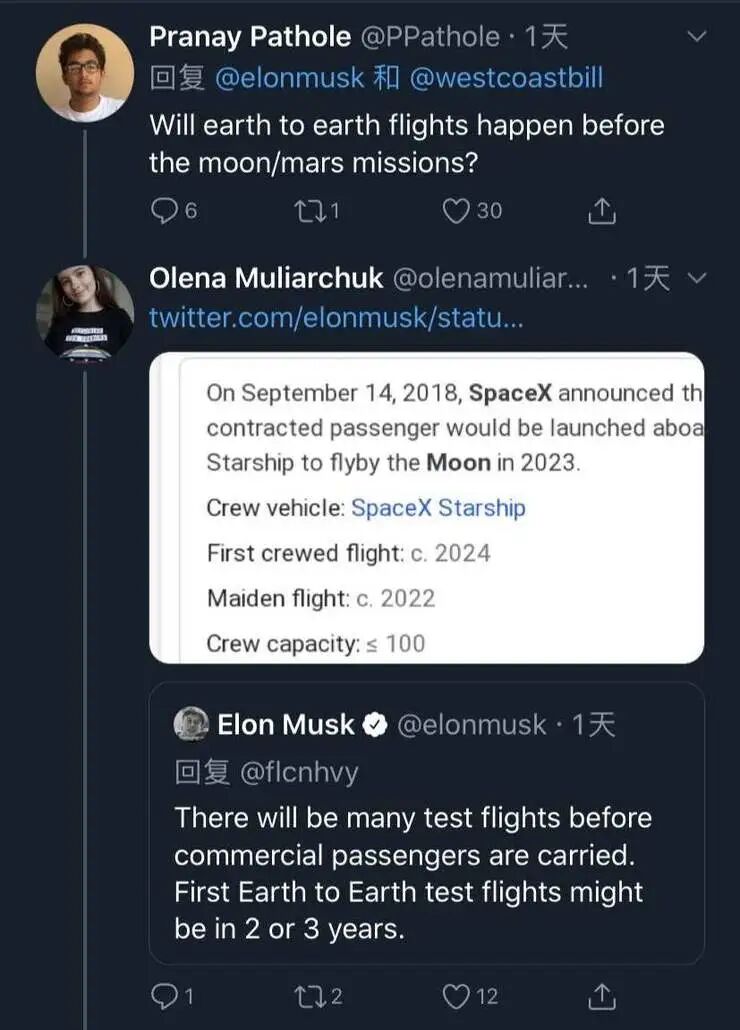Reply to Olena Muliarchuk's tweet

point(163,995)
